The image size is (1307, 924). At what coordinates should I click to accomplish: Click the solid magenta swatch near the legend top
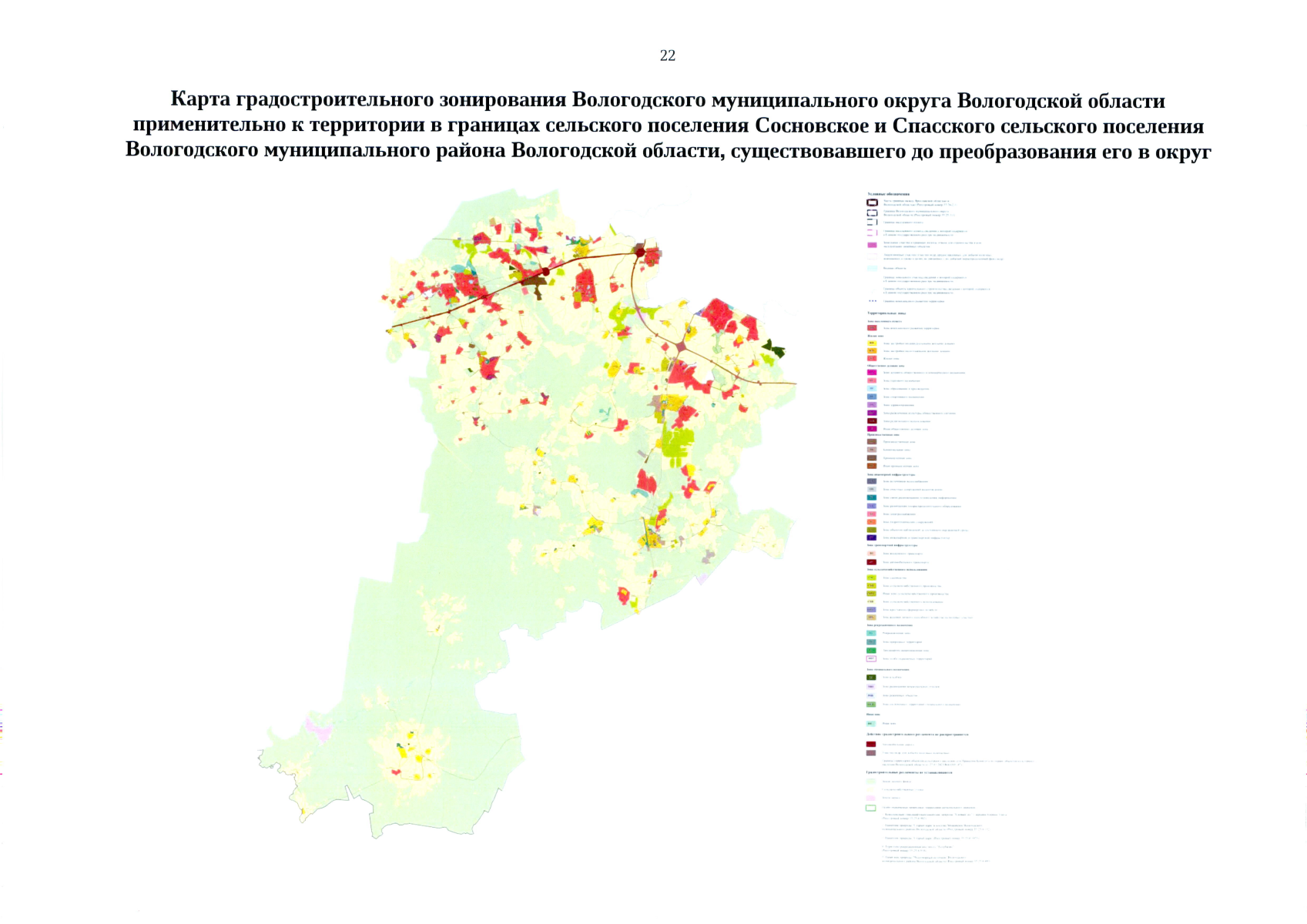[872, 245]
